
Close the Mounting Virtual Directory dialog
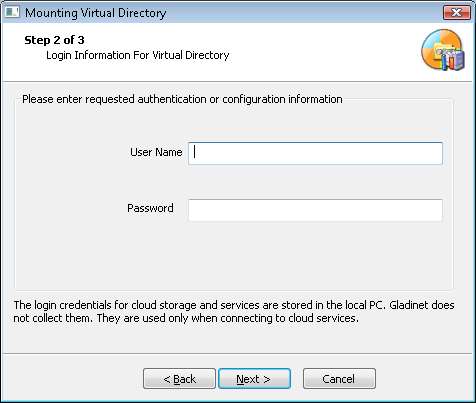click(x=456, y=13)
